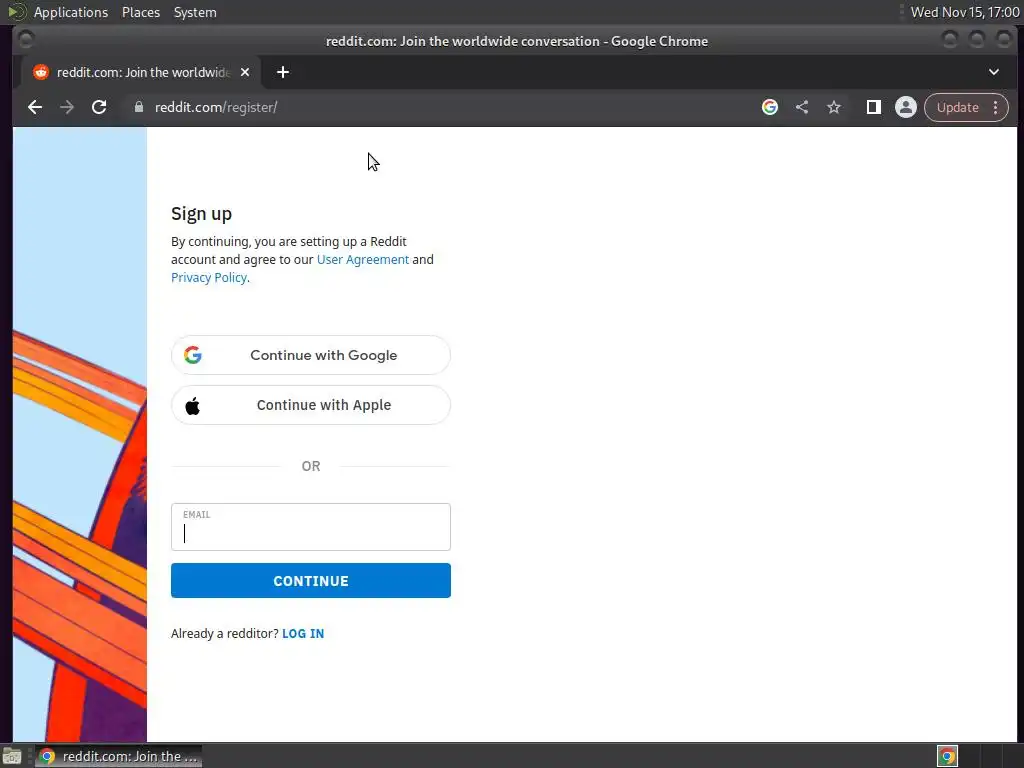Open the User Agreement link
This screenshot has height=768, width=1024.
pos(363,259)
